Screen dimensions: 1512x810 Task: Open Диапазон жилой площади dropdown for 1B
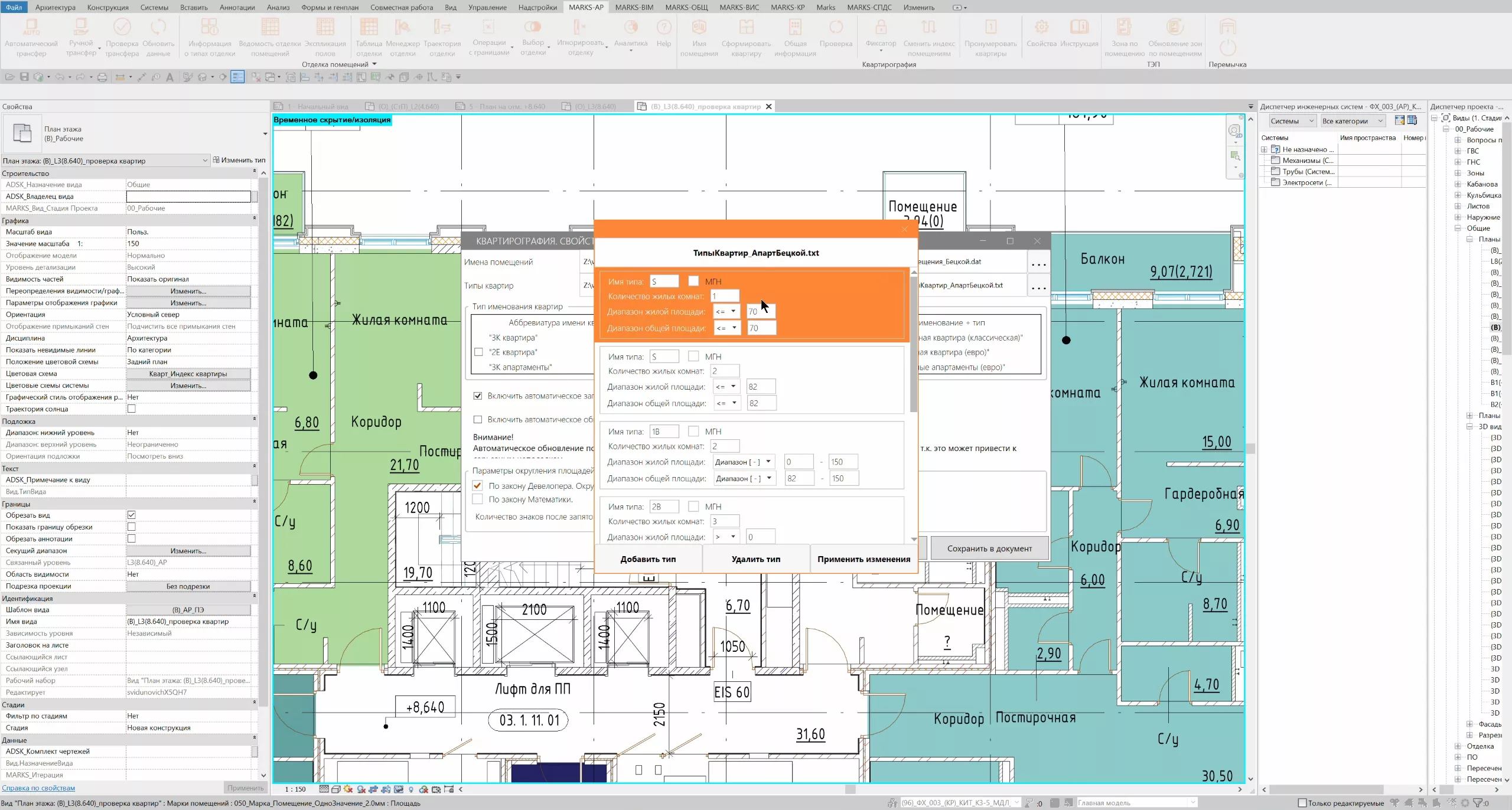744,462
